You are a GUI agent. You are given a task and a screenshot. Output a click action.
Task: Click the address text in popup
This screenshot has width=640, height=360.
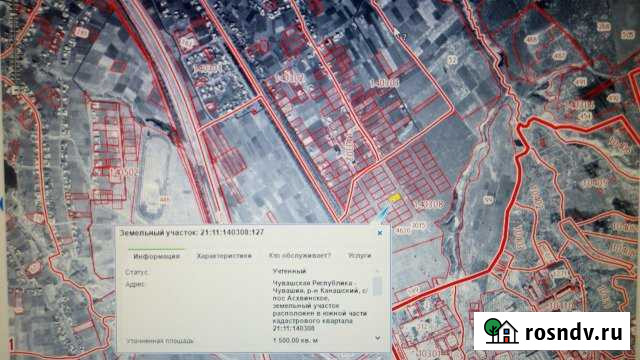tap(320, 305)
